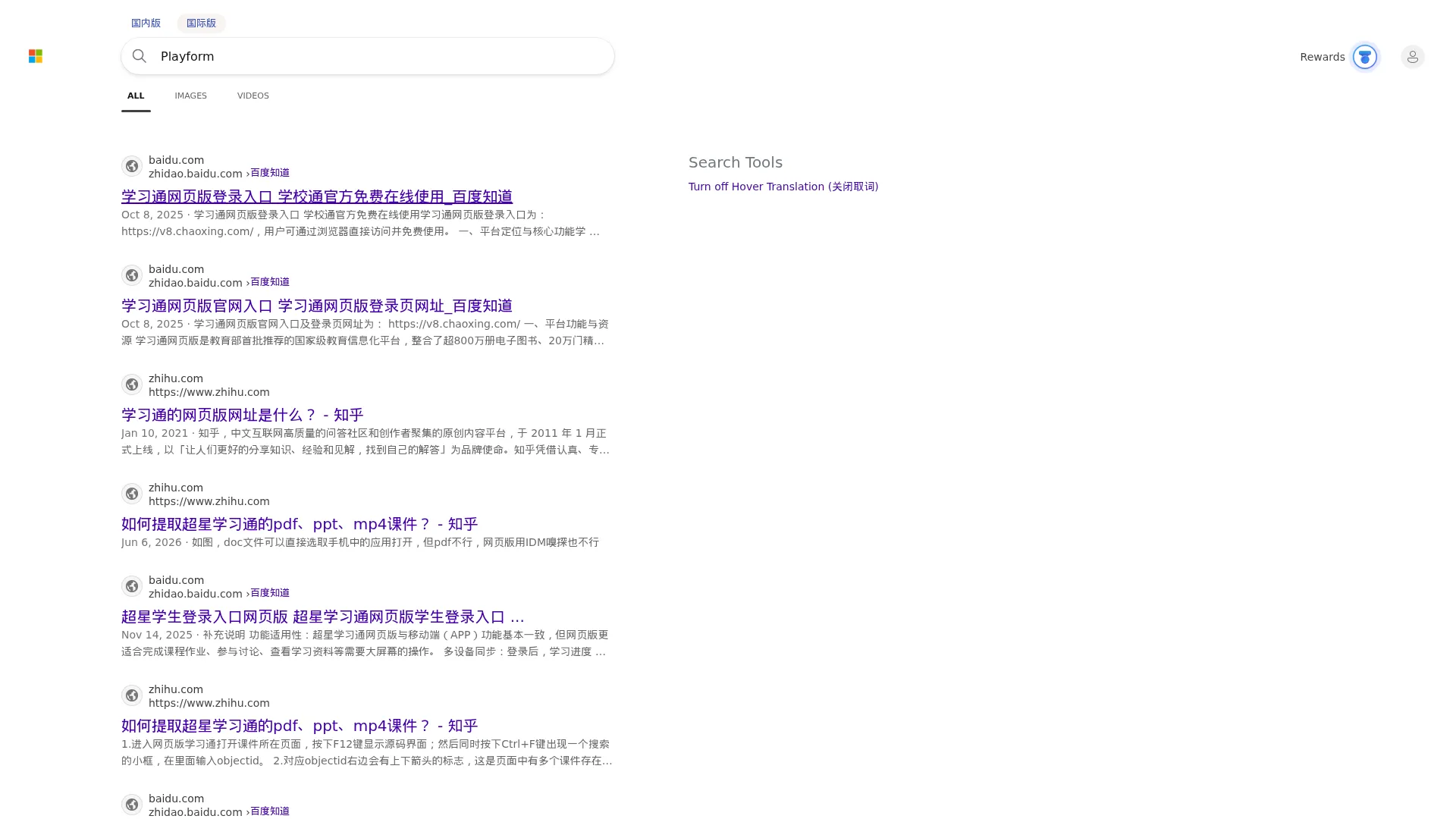Click the Microsoft logo icon
This screenshot has height=819, width=1456.
(x=36, y=56)
